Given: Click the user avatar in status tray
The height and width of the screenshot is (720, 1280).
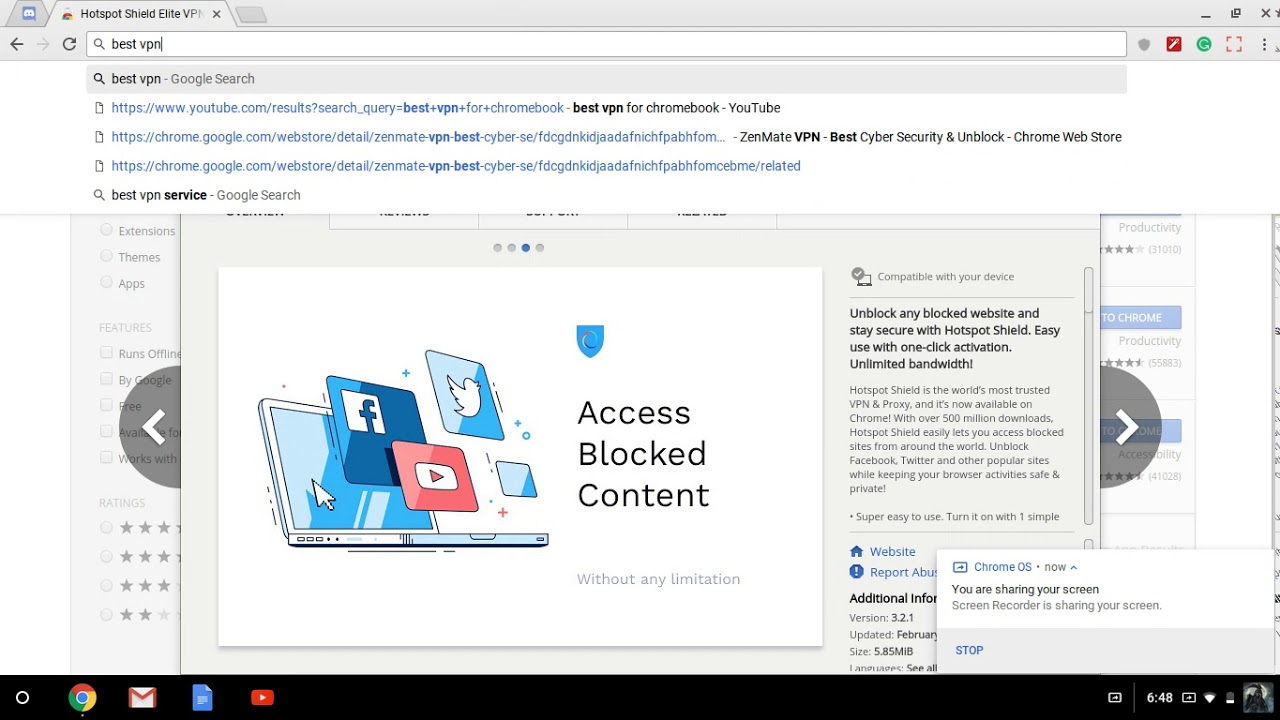Looking at the screenshot, I should (1256, 698).
